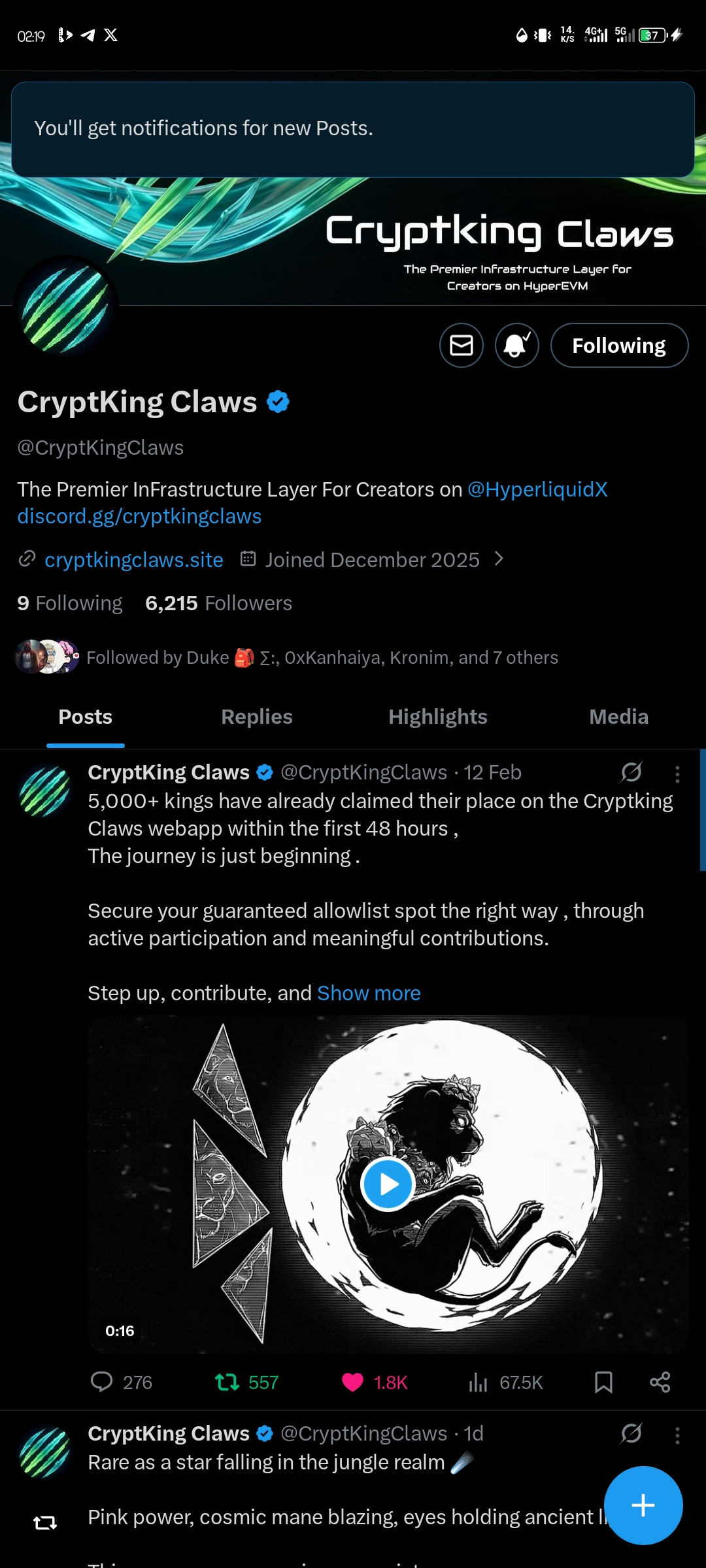The height and width of the screenshot is (1568, 706).
Task: Switch to the Media tab
Action: click(x=618, y=717)
